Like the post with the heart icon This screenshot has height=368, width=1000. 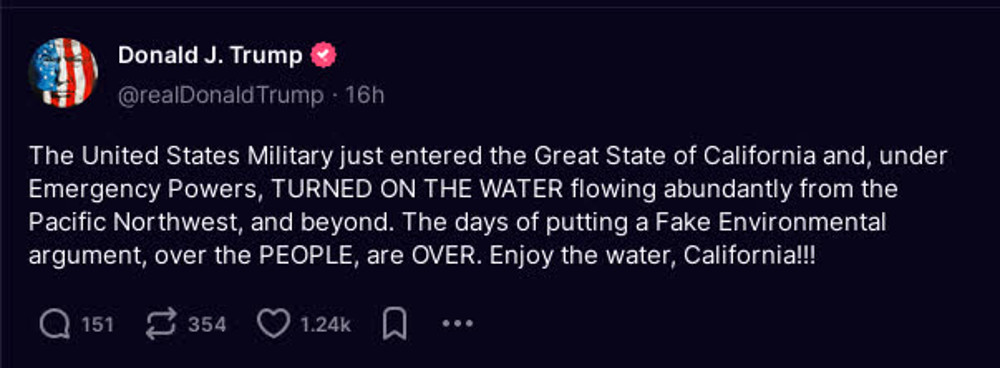pos(273,325)
